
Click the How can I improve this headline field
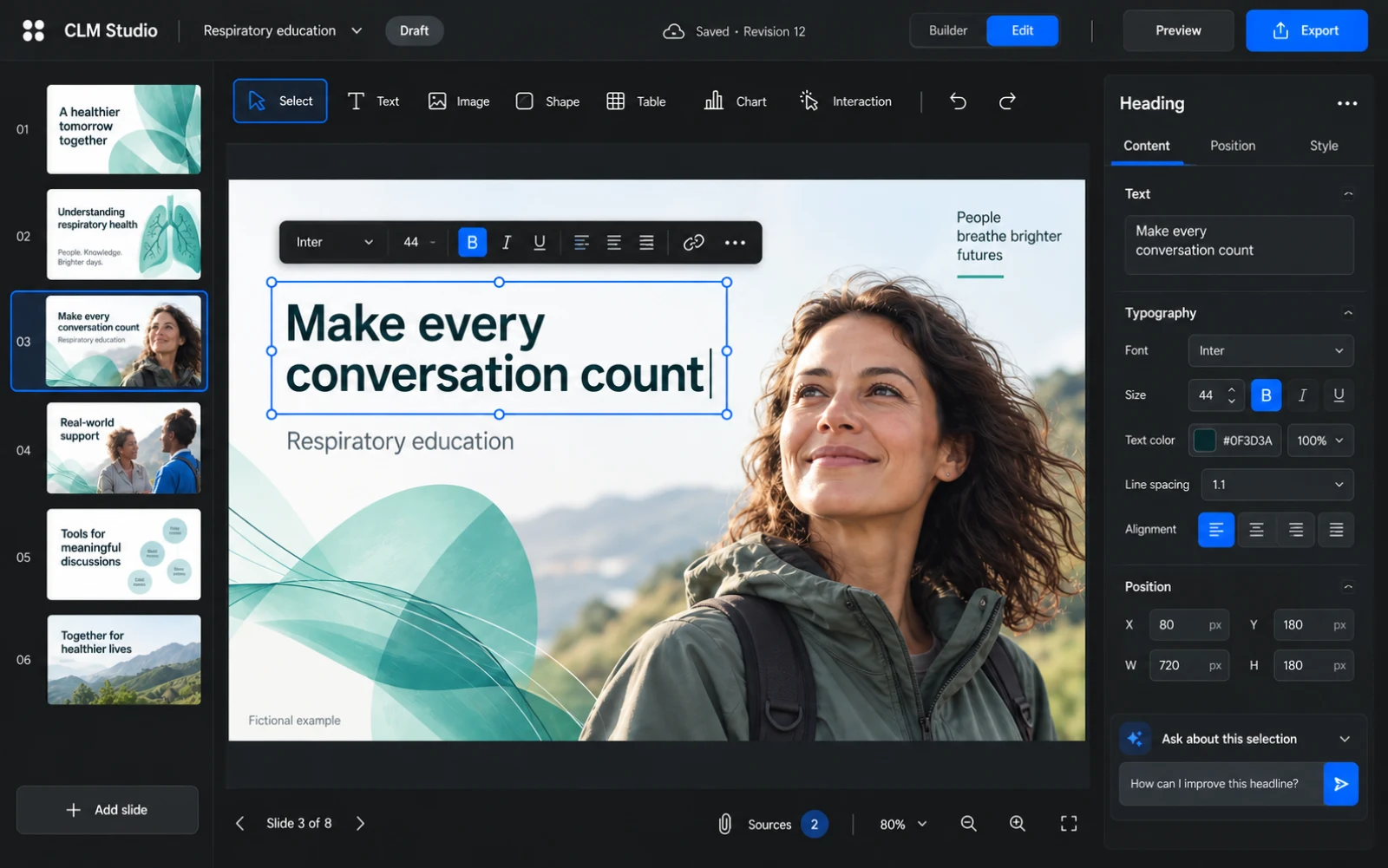click(1221, 784)
